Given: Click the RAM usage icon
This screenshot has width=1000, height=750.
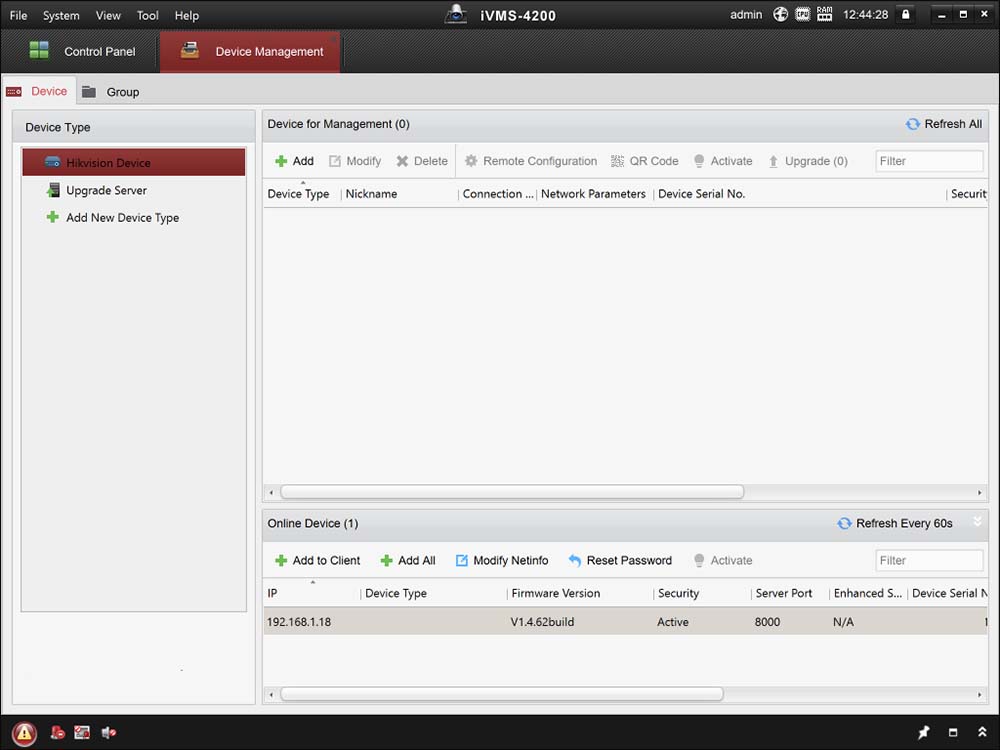Looking at the screenshot, I should (x=824, y=15).
